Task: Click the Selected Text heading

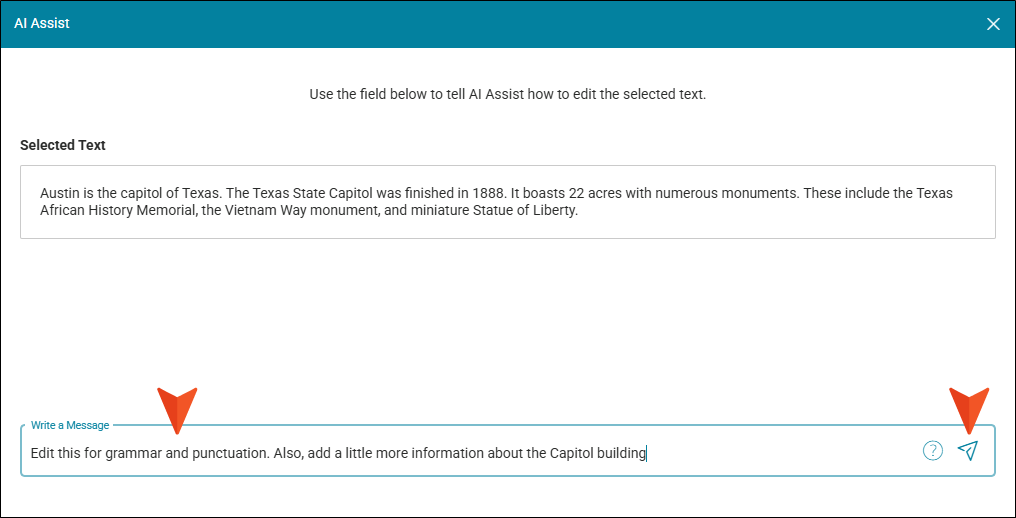Action: tap(63, 145)
